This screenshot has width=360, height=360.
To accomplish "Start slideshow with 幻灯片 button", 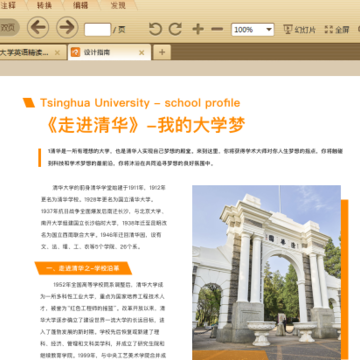I will coord(300,30).
